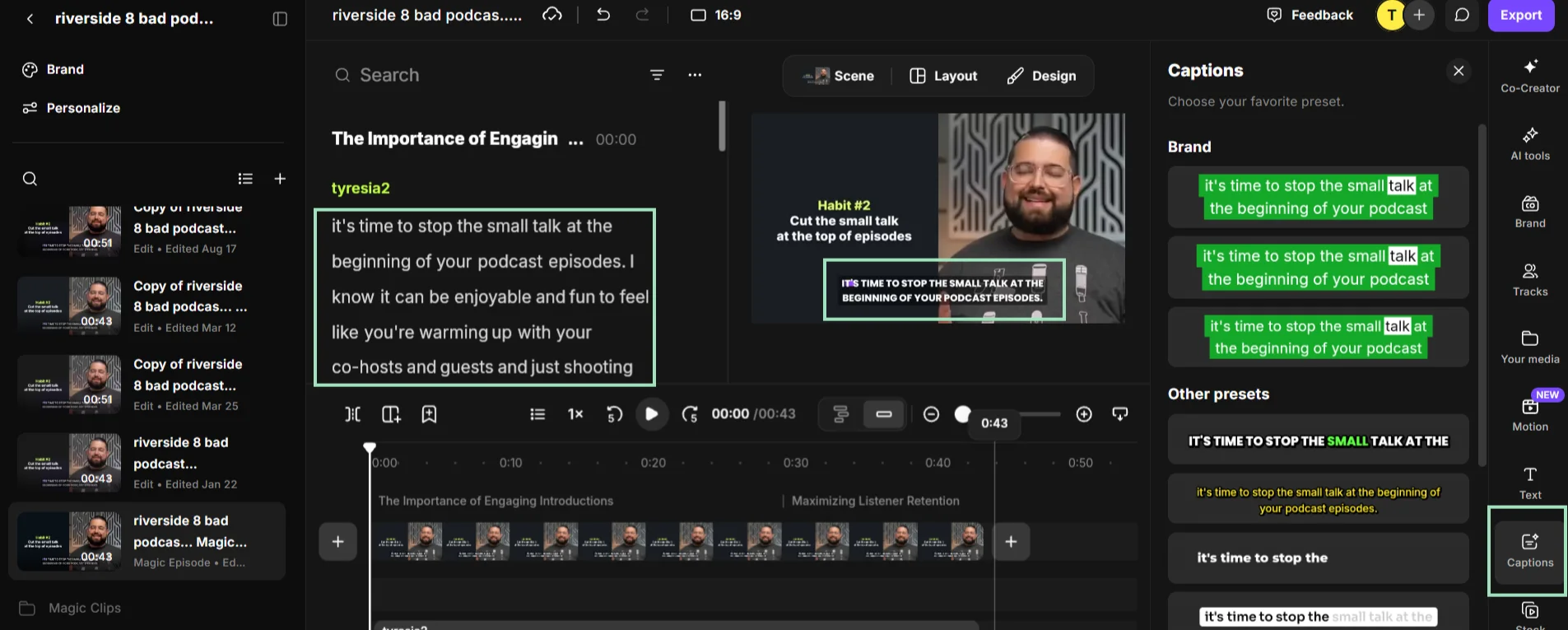Switch to the Scene tab
This screenshot has height=630, width=1568.
tap(839, 76)
